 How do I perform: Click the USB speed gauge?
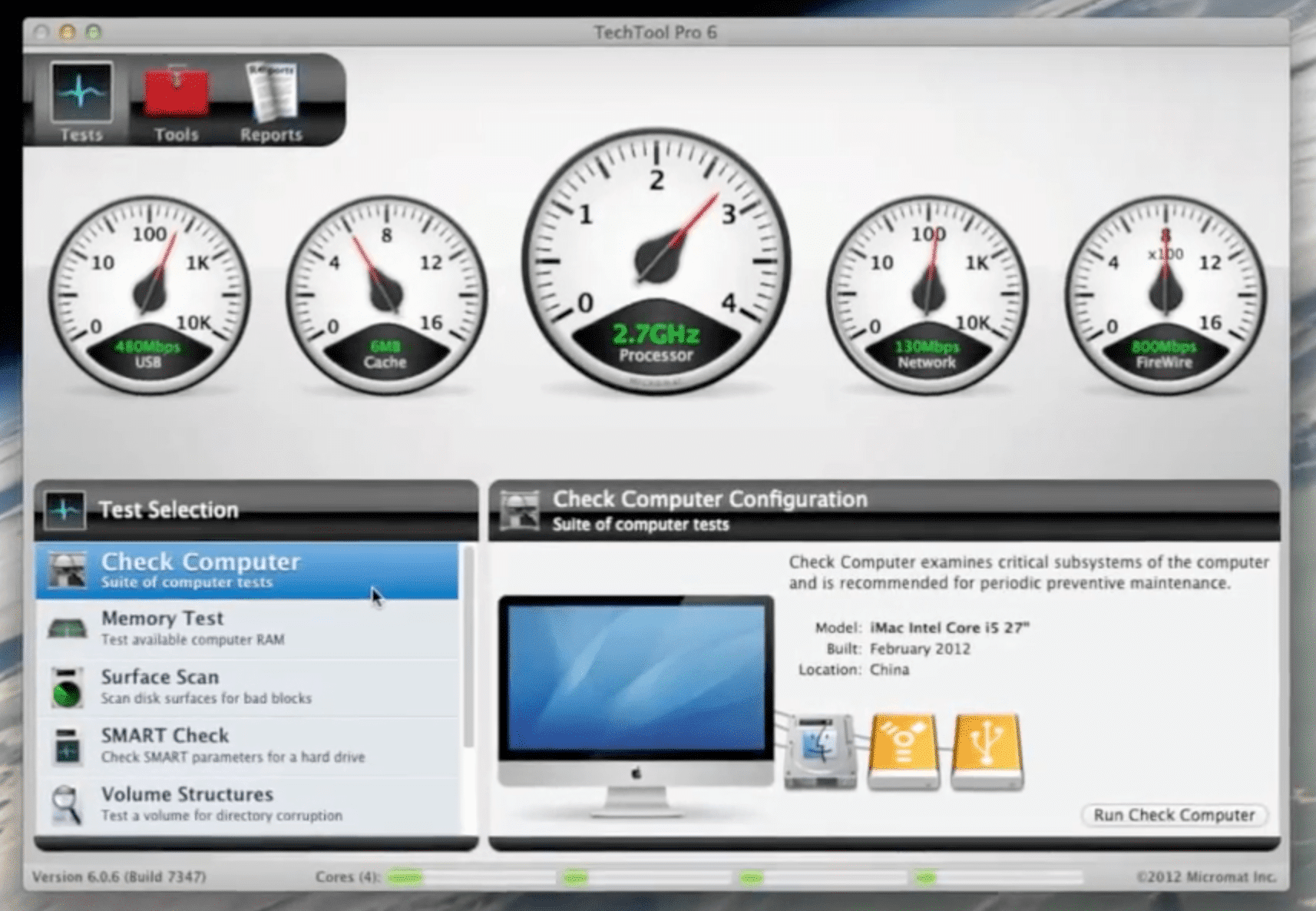pyautogui.click(x=149, y=295)
